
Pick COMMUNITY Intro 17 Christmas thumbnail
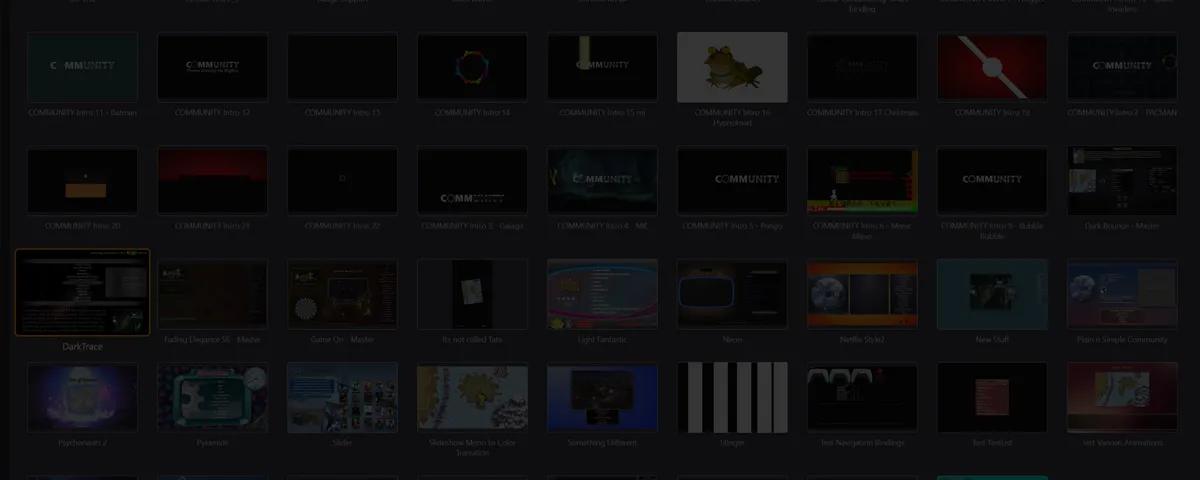862,67
